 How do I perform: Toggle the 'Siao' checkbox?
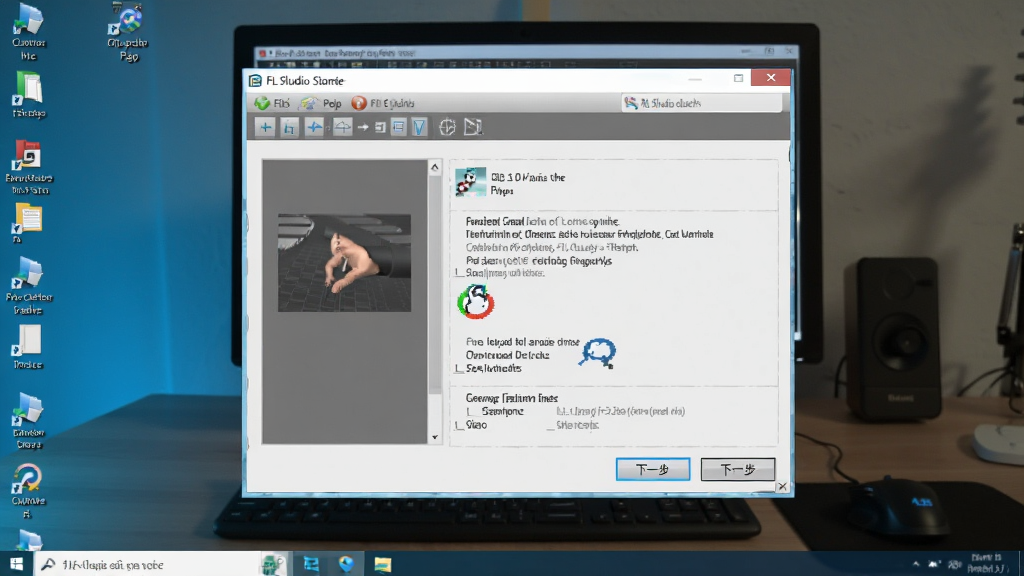point(459,425)
